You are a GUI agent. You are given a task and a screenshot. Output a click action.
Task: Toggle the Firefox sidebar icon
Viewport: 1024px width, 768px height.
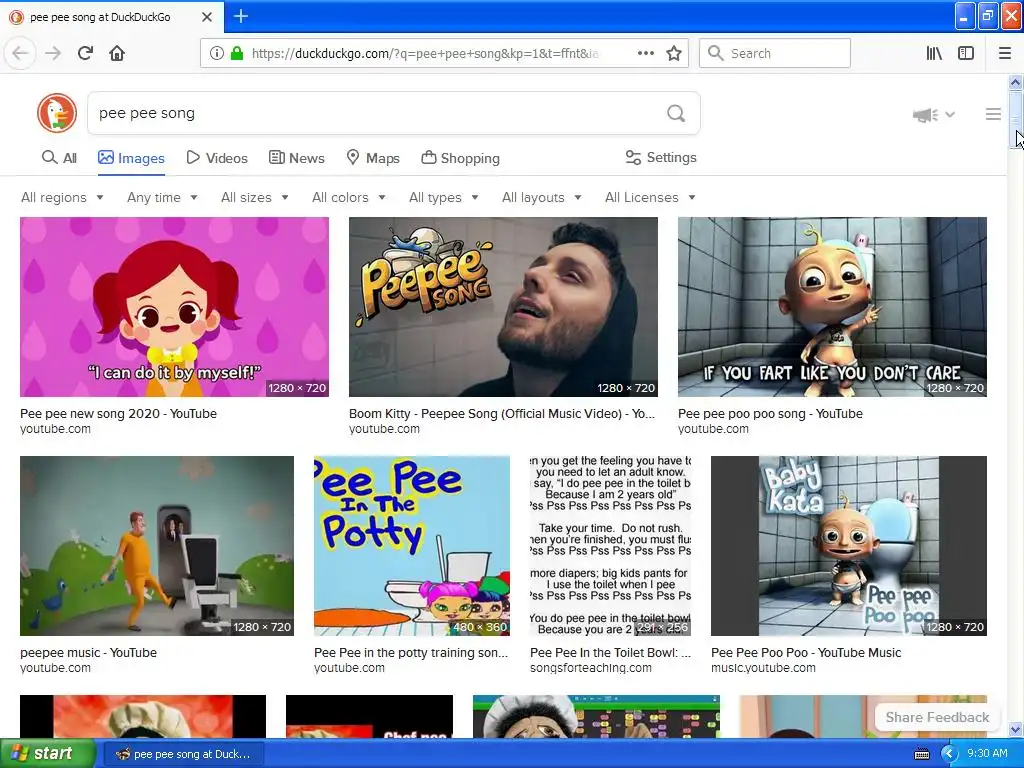pos(966,53)
